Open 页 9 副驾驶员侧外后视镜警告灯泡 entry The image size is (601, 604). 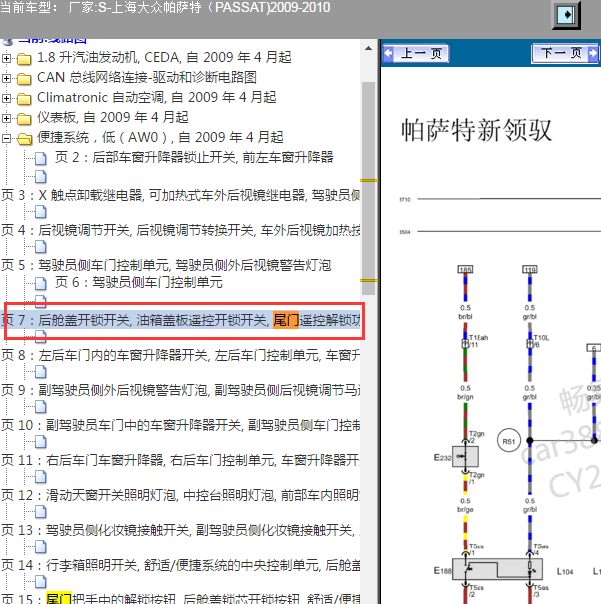point(180,390)
